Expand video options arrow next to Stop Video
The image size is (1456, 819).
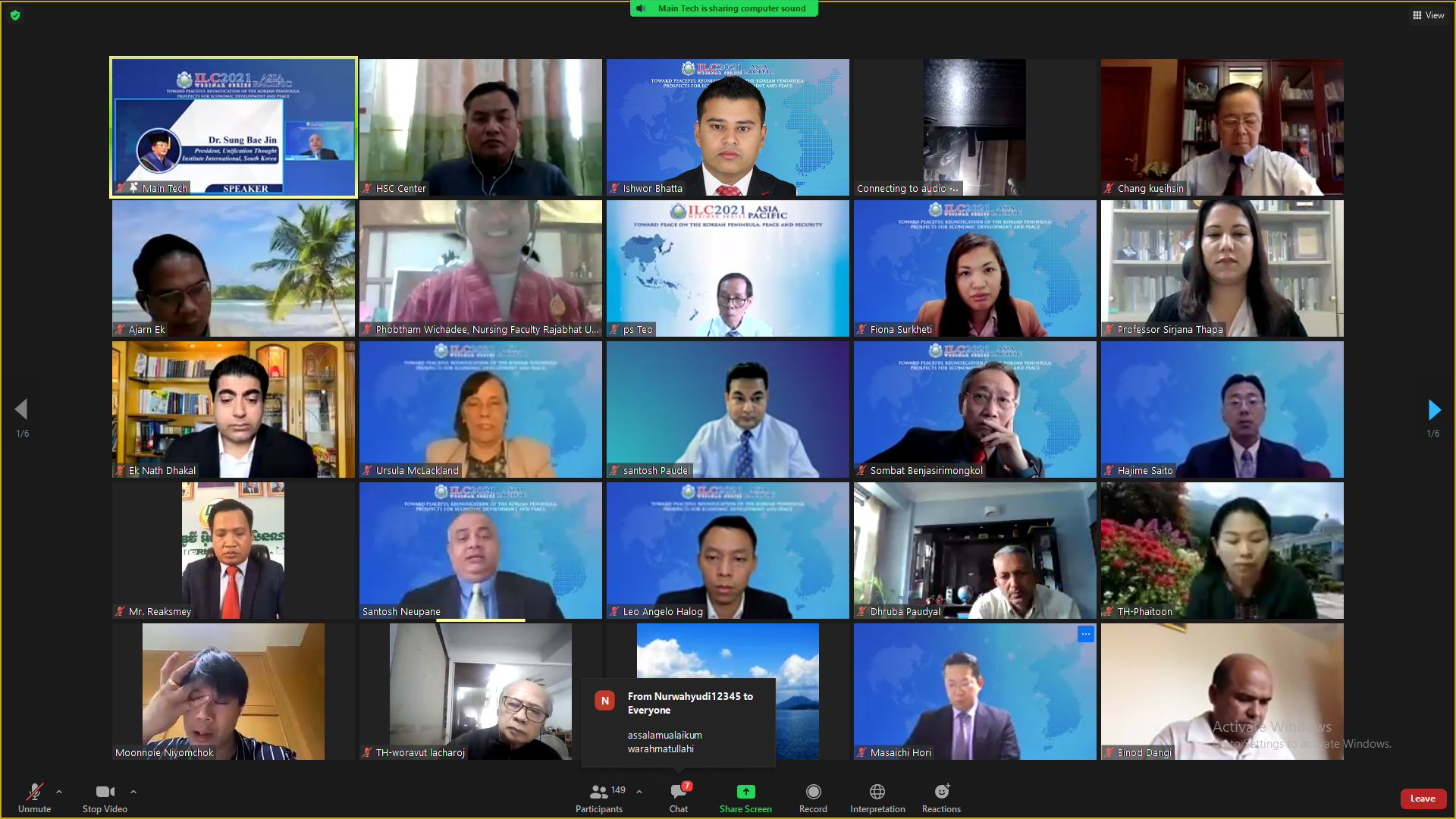(x=133, y=792)
